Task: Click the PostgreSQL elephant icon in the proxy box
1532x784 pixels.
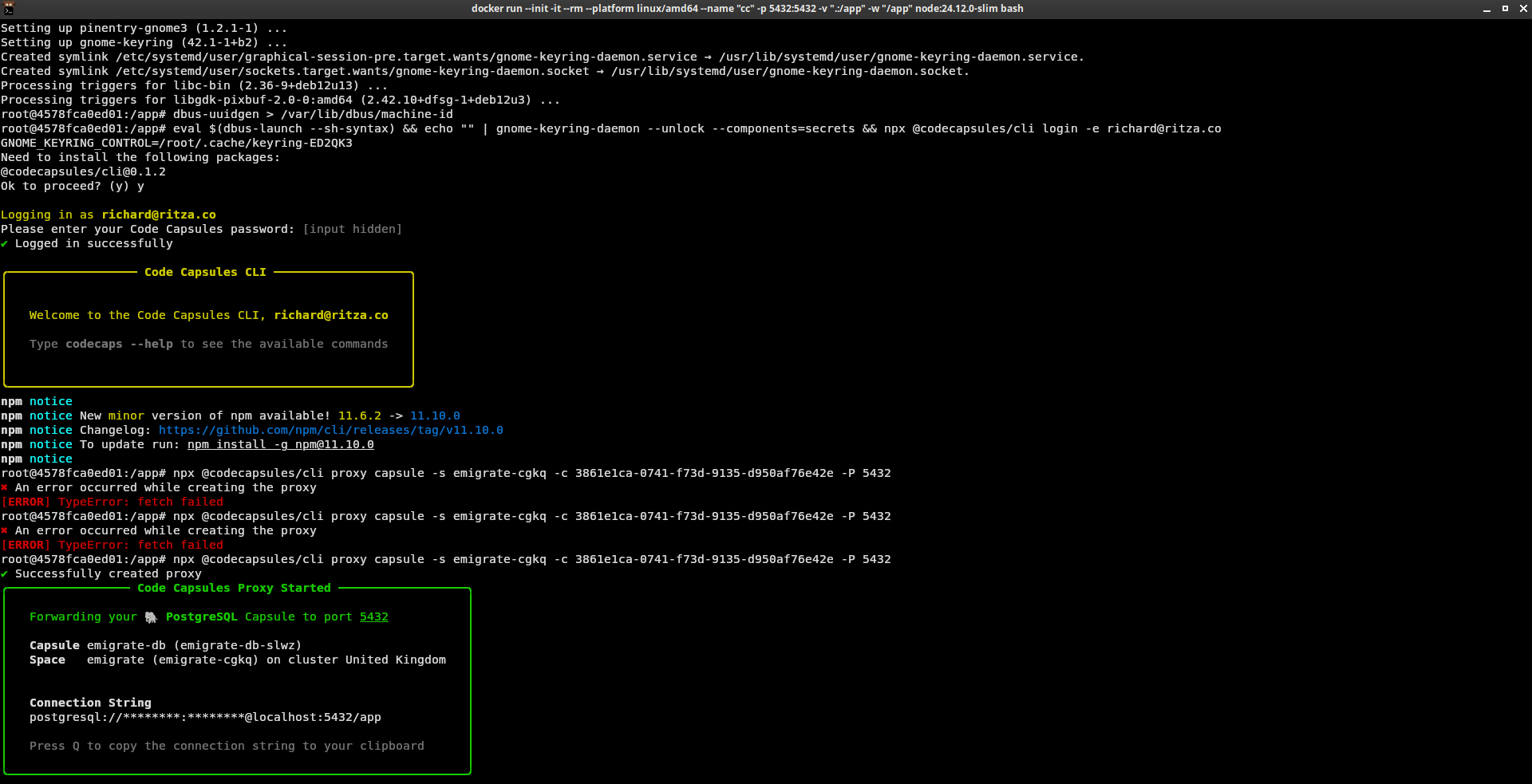Action: coord(151,617)
